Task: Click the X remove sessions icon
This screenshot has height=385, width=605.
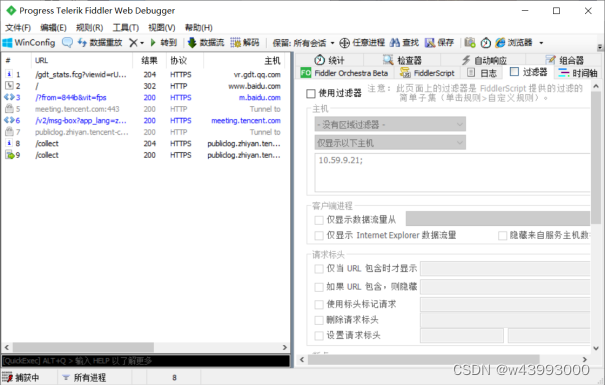Action: point(133,42)
